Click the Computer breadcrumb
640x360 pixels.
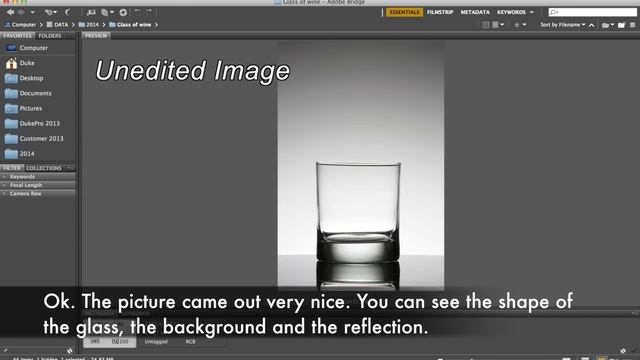click(20, 24)
